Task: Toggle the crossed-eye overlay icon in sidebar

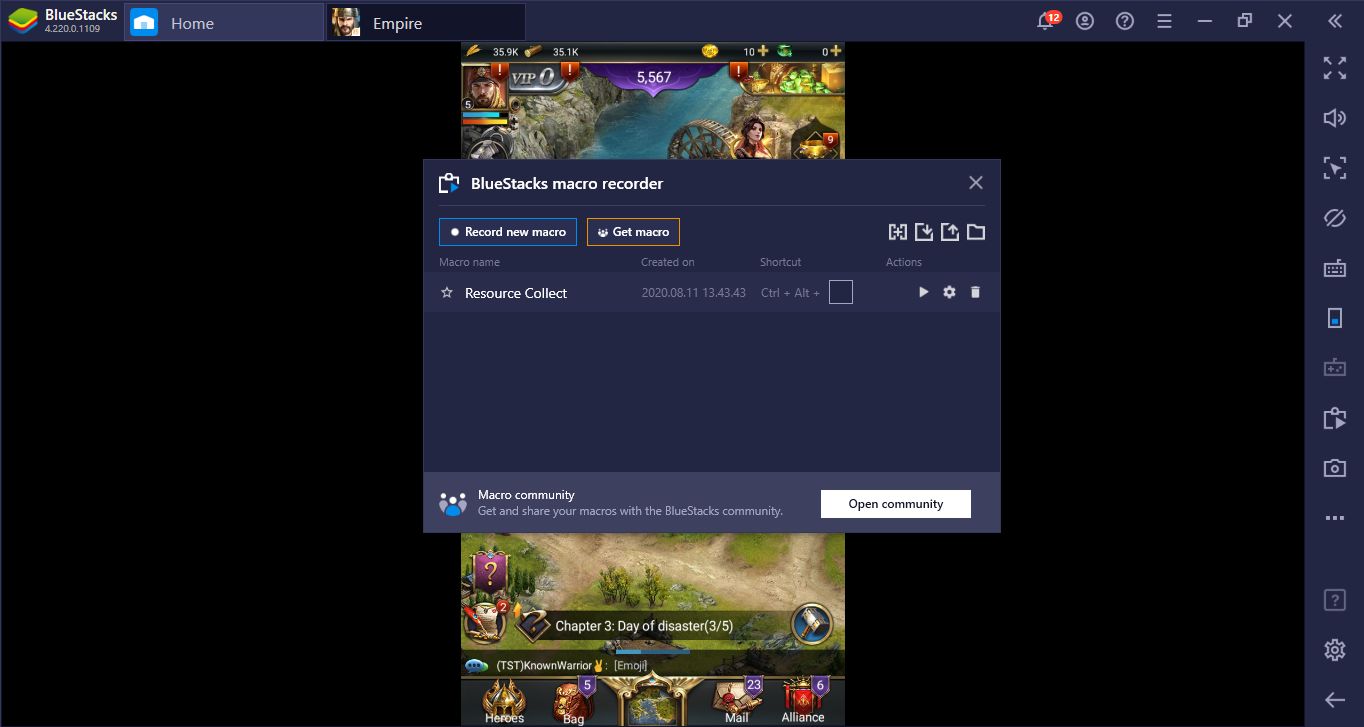Action: click(1335, 218)
